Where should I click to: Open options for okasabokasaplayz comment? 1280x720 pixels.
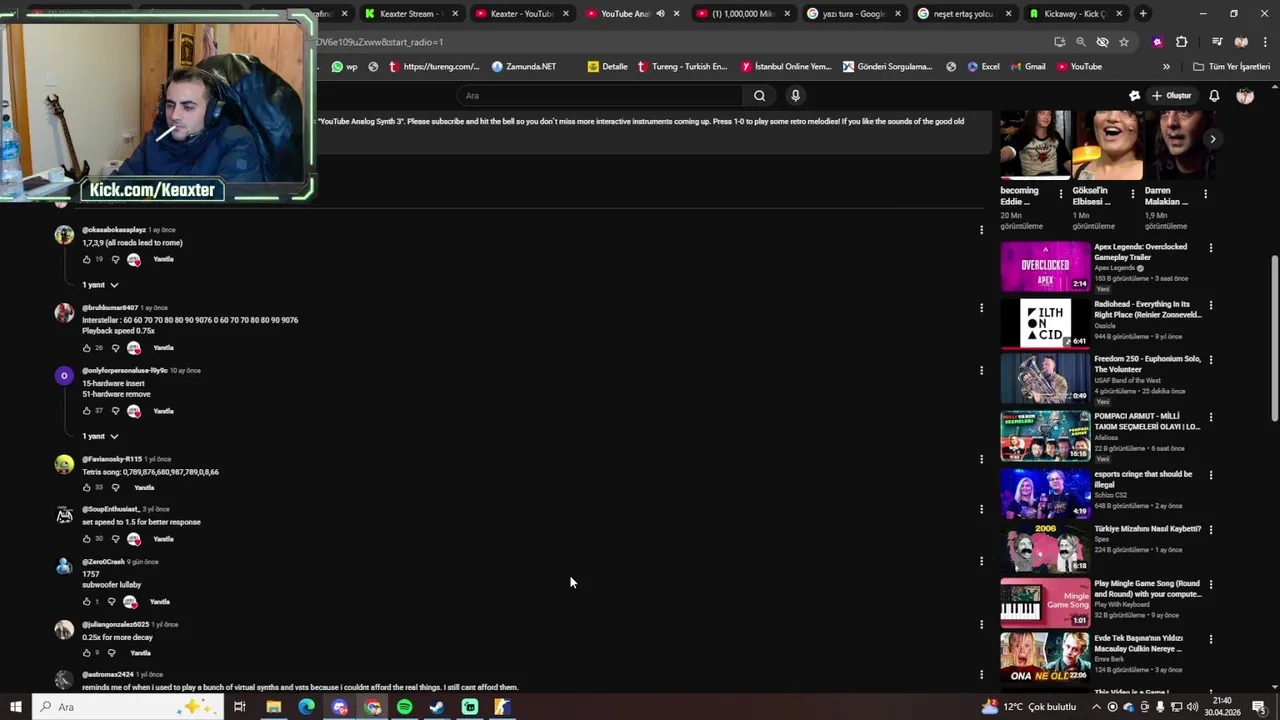pyautogui.click(x=981, y=230)
